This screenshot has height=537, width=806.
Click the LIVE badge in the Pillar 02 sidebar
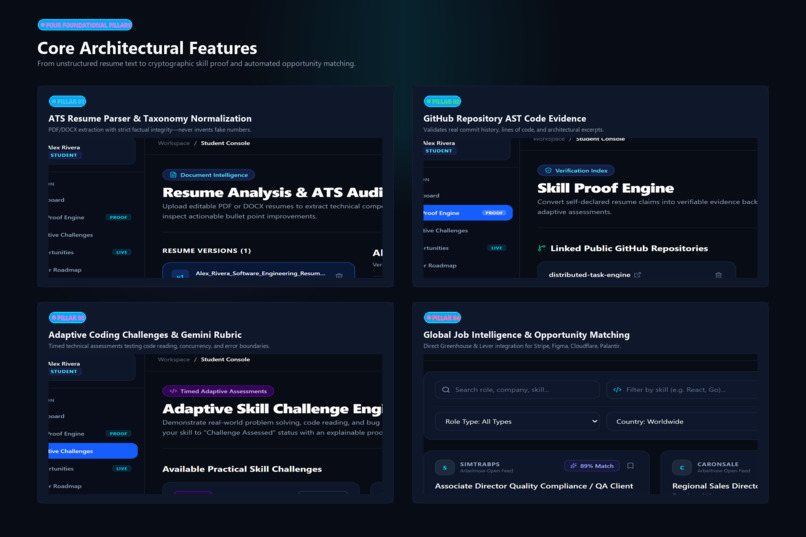point(497,248)
